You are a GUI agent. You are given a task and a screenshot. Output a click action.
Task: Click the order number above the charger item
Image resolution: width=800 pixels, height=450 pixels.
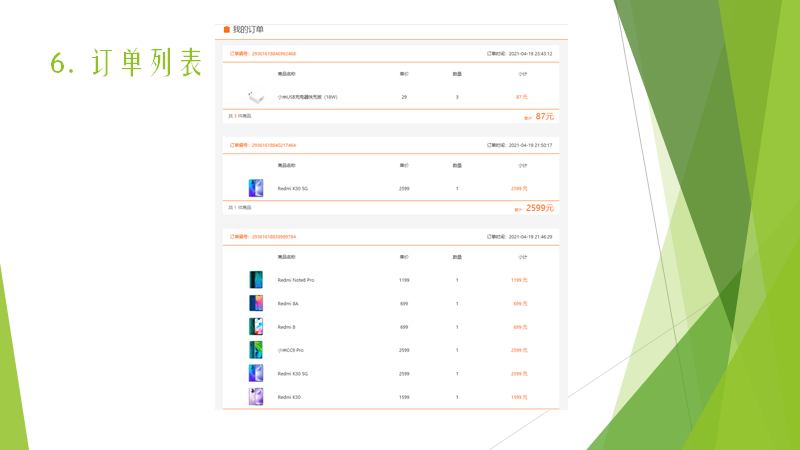click(263, 54)
